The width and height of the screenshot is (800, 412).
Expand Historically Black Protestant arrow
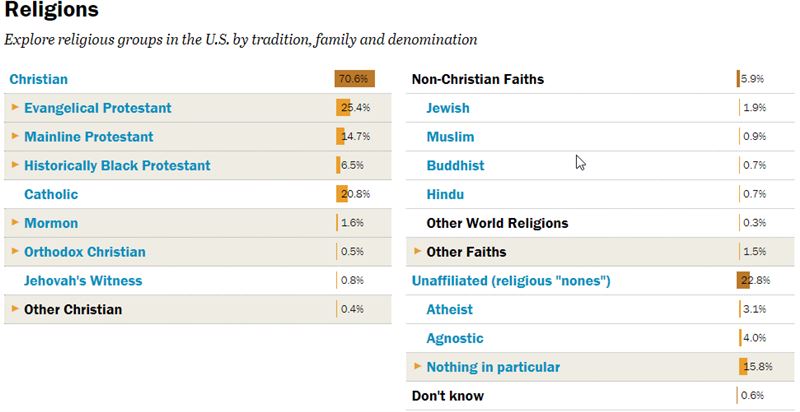point(15,165)
